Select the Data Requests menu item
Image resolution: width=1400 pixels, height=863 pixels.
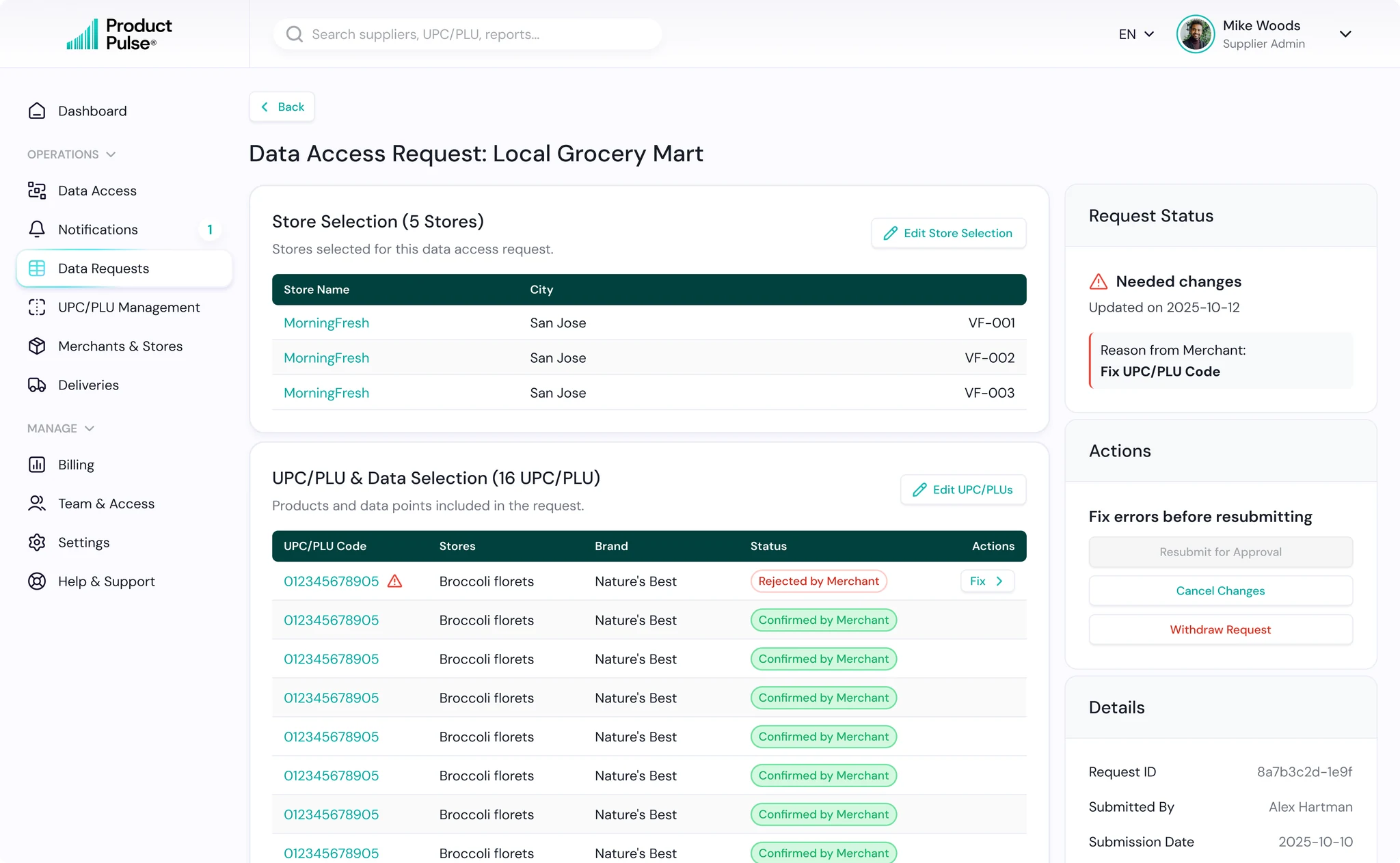tap(124, 269)
